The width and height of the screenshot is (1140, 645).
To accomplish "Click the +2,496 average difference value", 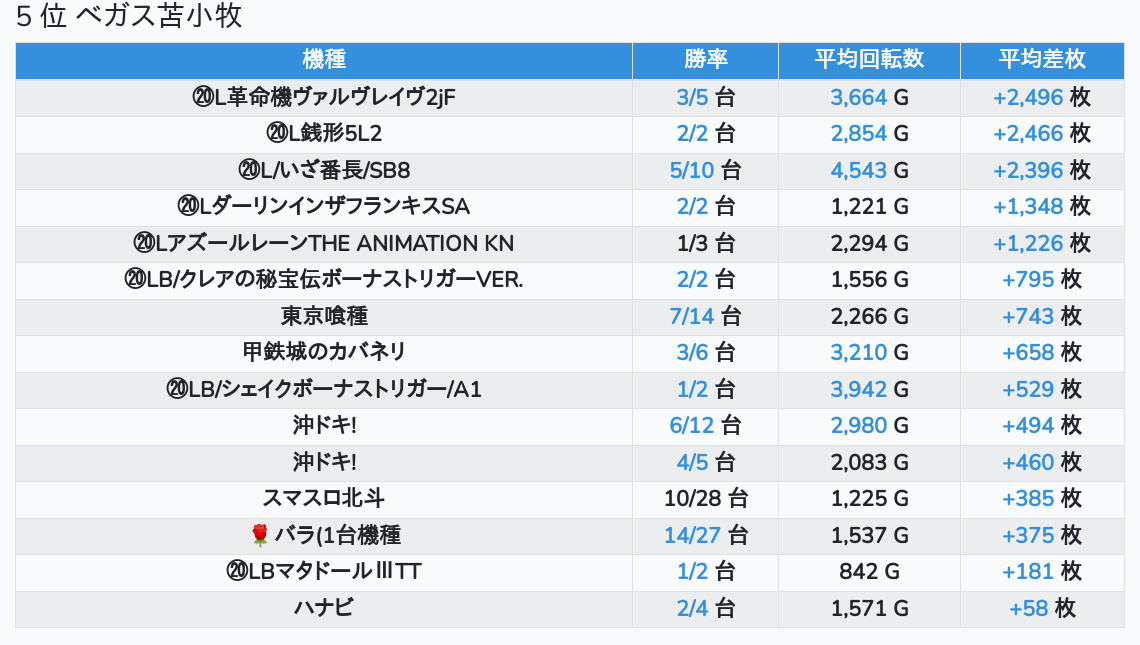I will (x=1027, y=98).
